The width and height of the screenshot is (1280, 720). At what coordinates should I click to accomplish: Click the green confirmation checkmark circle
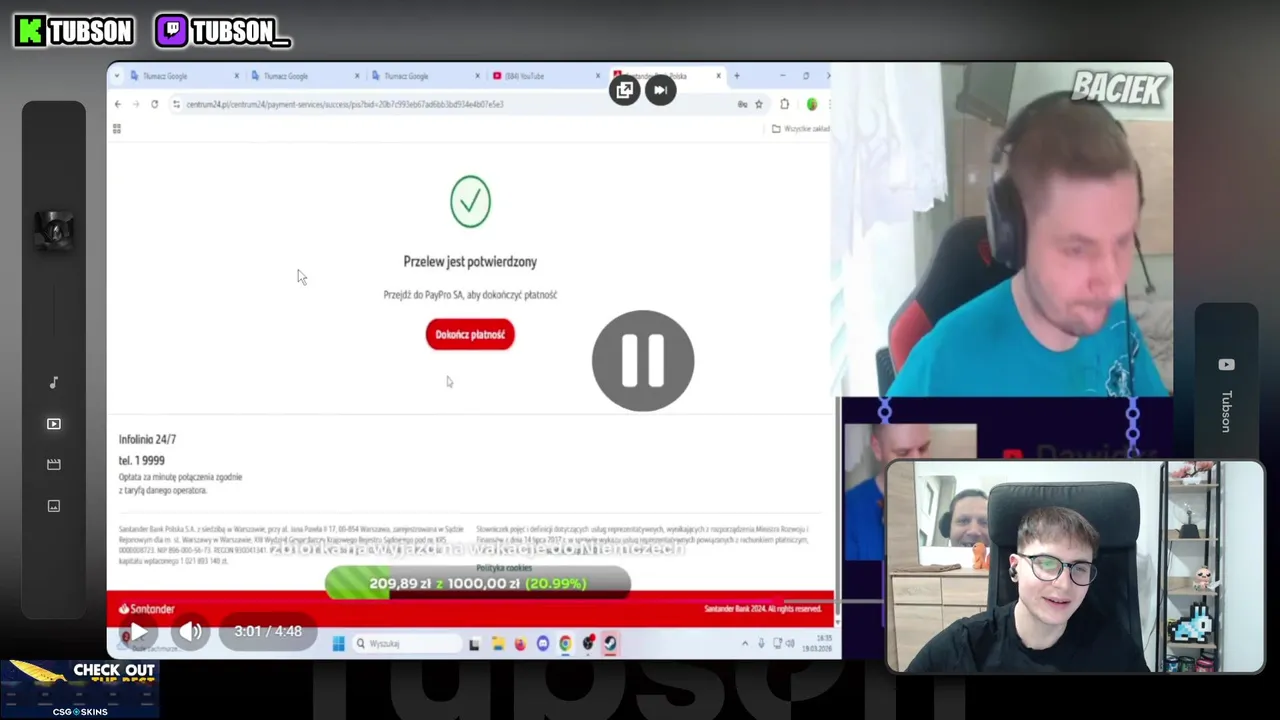pos(470,201)
